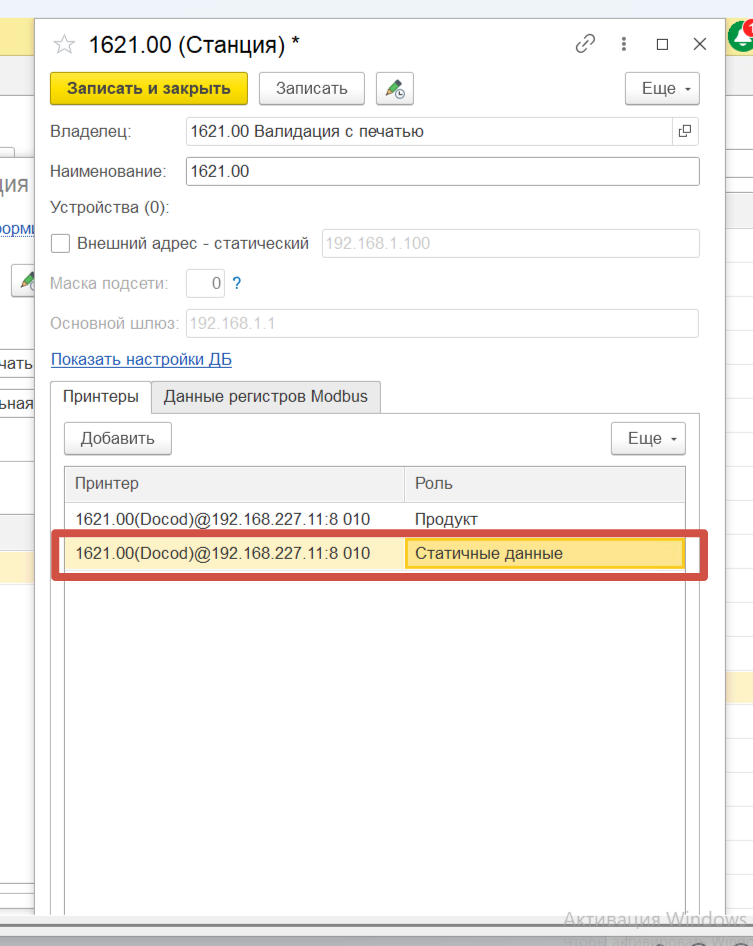The image size is (753, 946).
Task: Expand the Еще dropdown above printers table
Action: point(648,438)
